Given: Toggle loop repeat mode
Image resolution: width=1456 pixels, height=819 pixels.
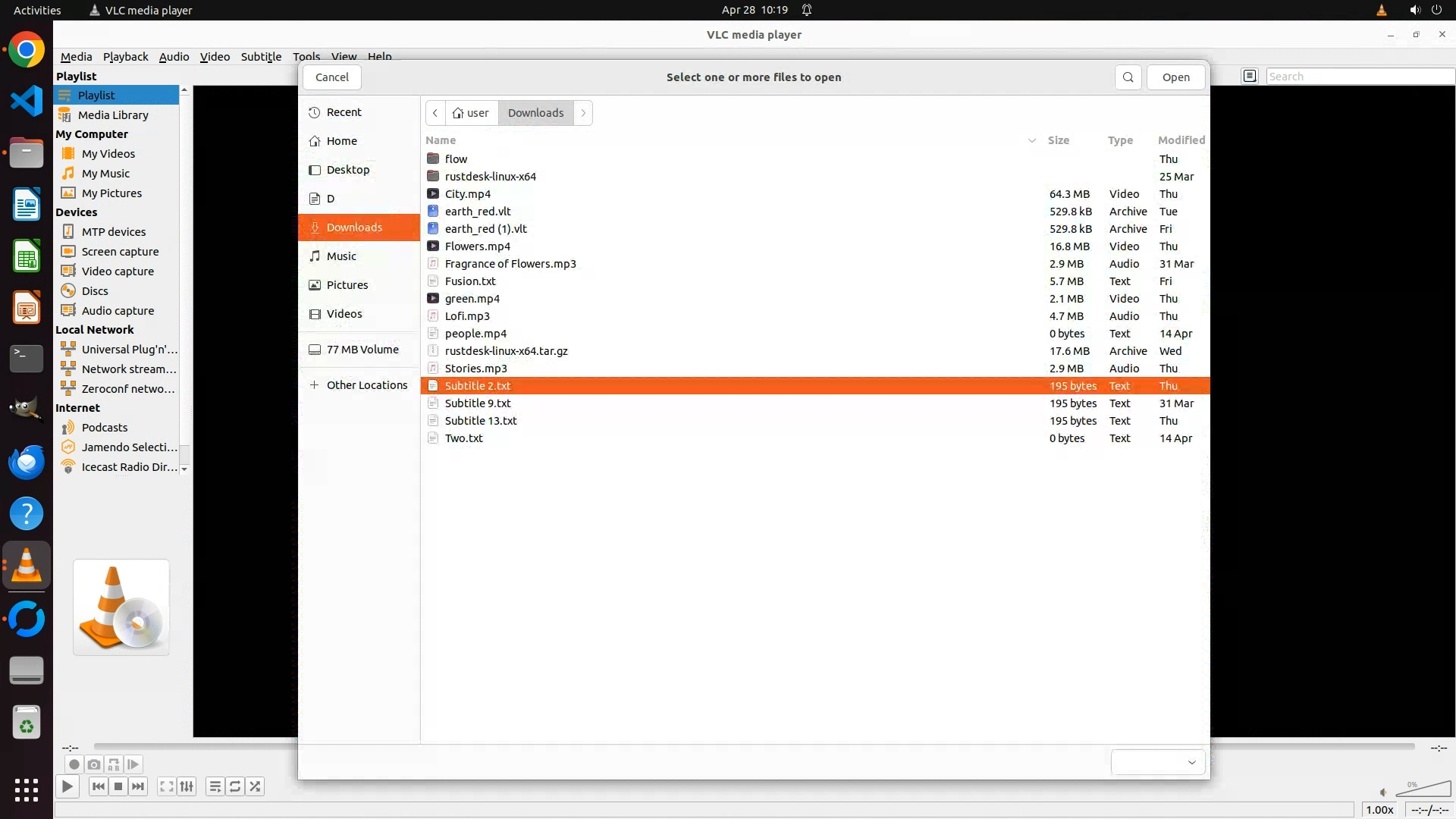Looking at the screenshot, I should 235,786.
